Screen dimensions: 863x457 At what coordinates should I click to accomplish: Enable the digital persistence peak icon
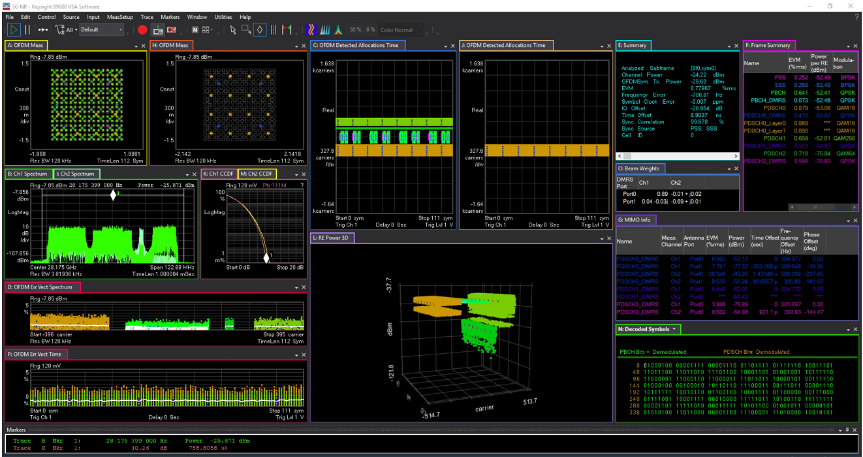[339, 30]
